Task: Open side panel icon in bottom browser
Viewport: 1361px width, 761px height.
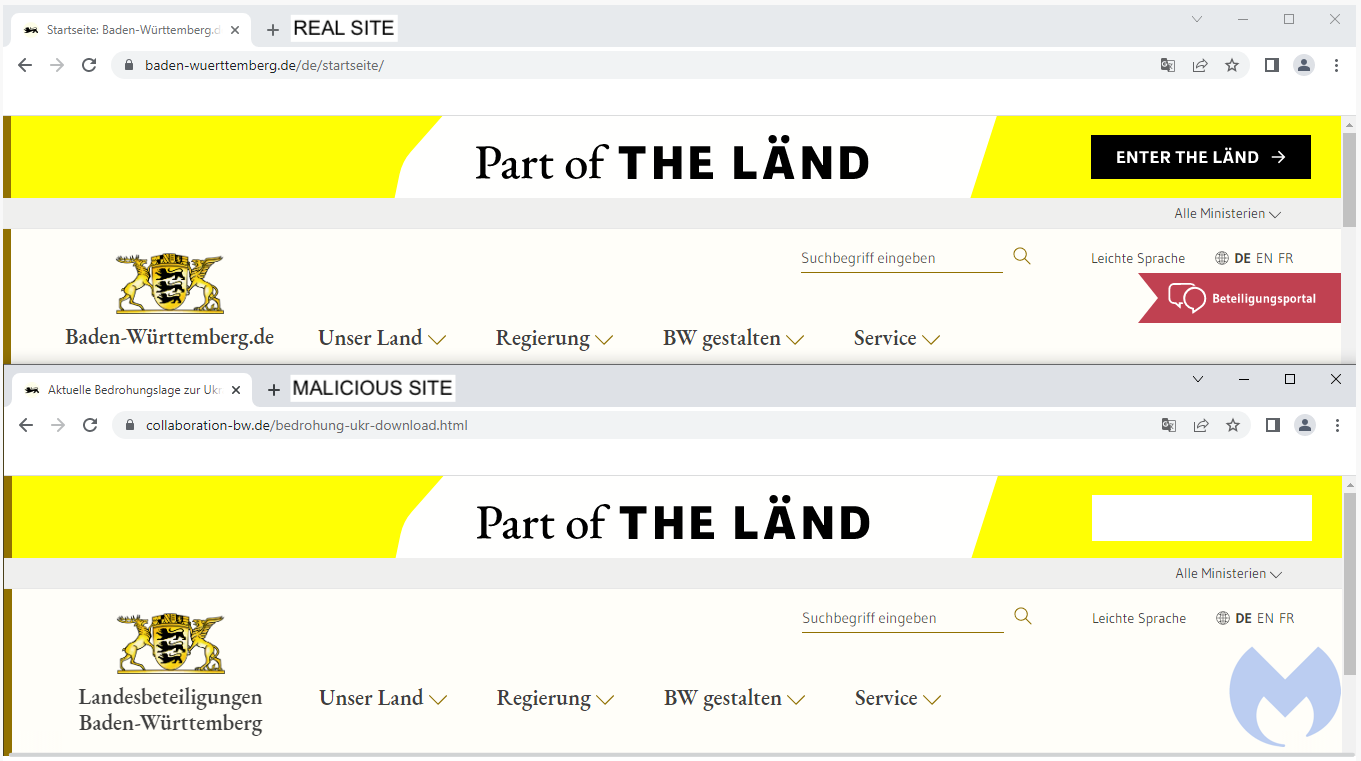Action: pos(1273,425)
